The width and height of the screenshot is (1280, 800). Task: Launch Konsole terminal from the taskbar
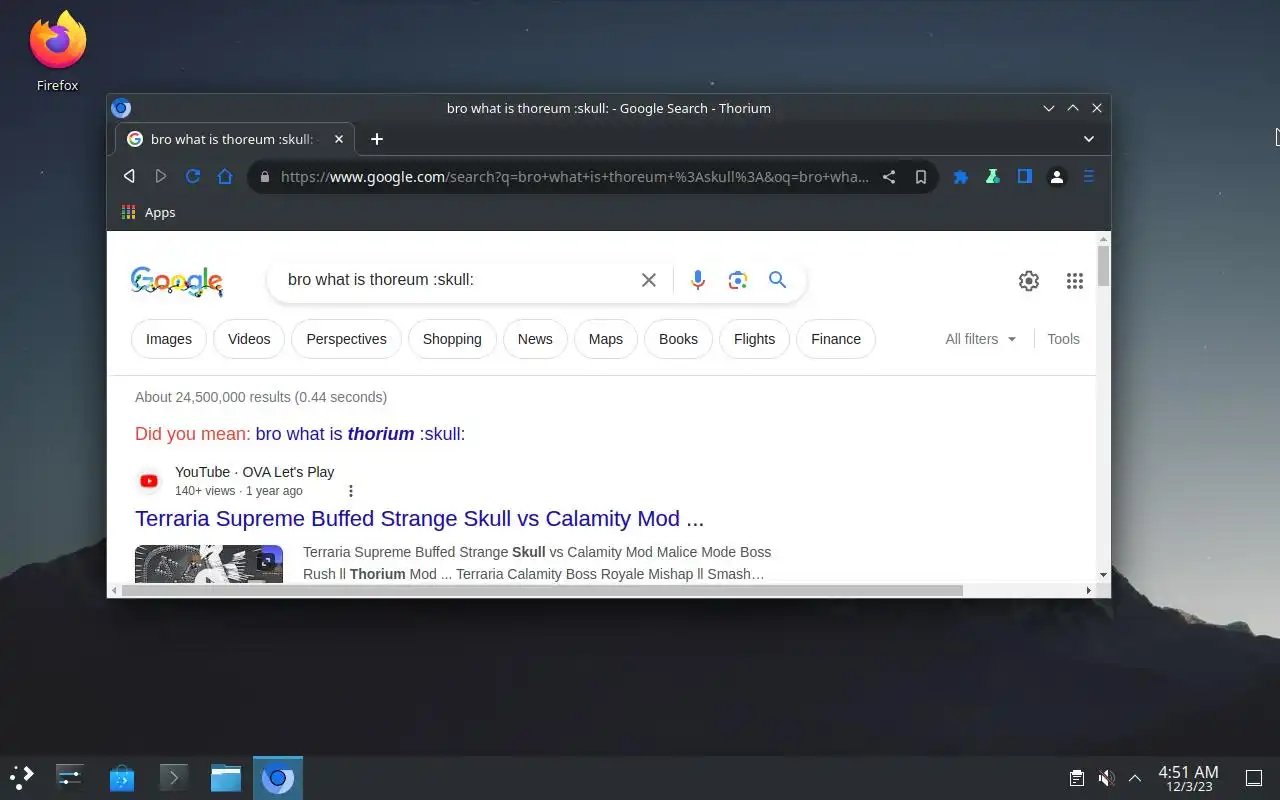(174, 777)
